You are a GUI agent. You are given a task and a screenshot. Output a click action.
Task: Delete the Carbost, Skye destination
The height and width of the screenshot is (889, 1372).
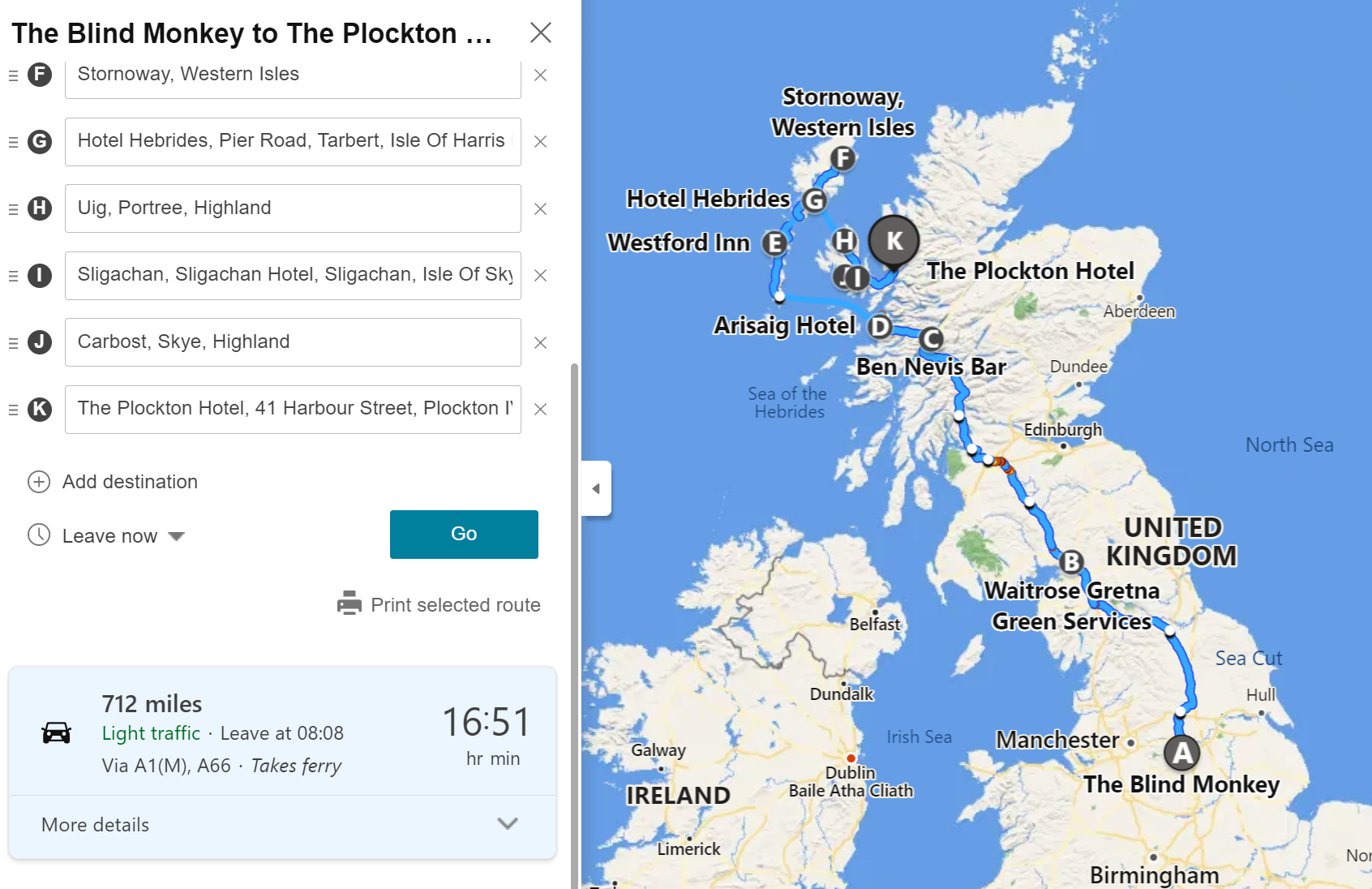click(x=540, y=342)
